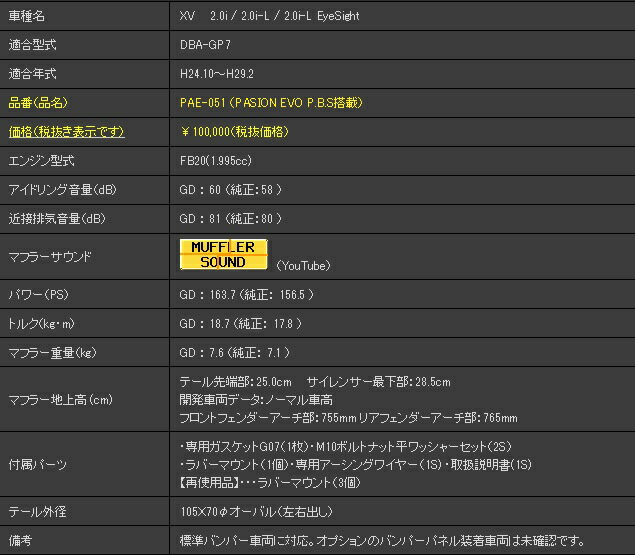Select the エンジン型式 label
The width and height of the screenshot is (635, 555).
41,161
